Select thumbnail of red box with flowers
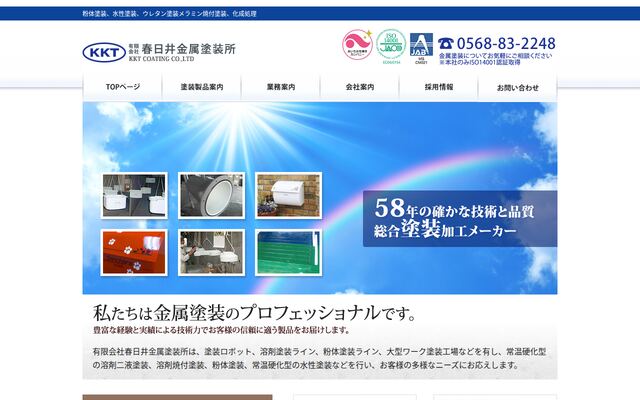Viewport: 640px width, 400px height. (134, 252)
